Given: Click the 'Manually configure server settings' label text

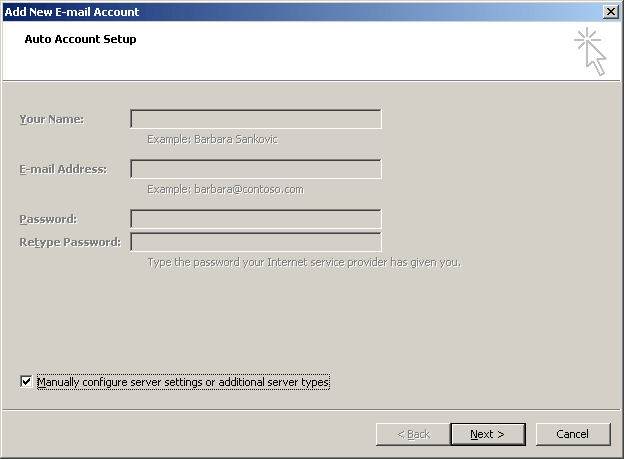Looking at the screenshot, I should click(183, 381).
